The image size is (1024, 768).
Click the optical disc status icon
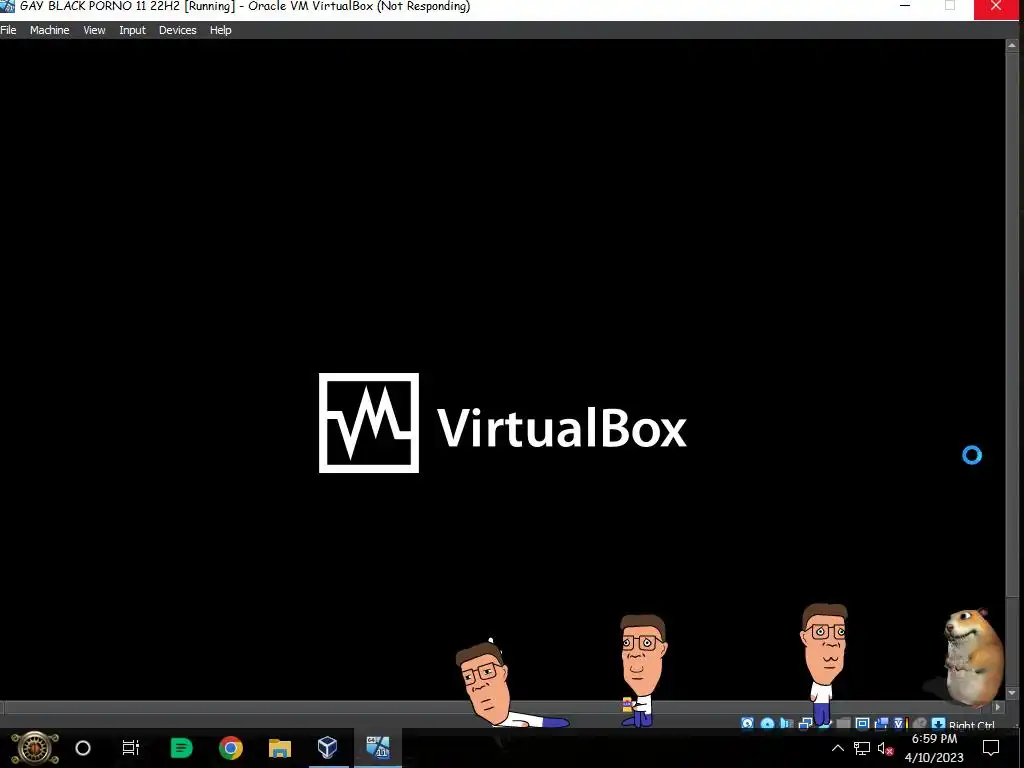pos(767,724)
